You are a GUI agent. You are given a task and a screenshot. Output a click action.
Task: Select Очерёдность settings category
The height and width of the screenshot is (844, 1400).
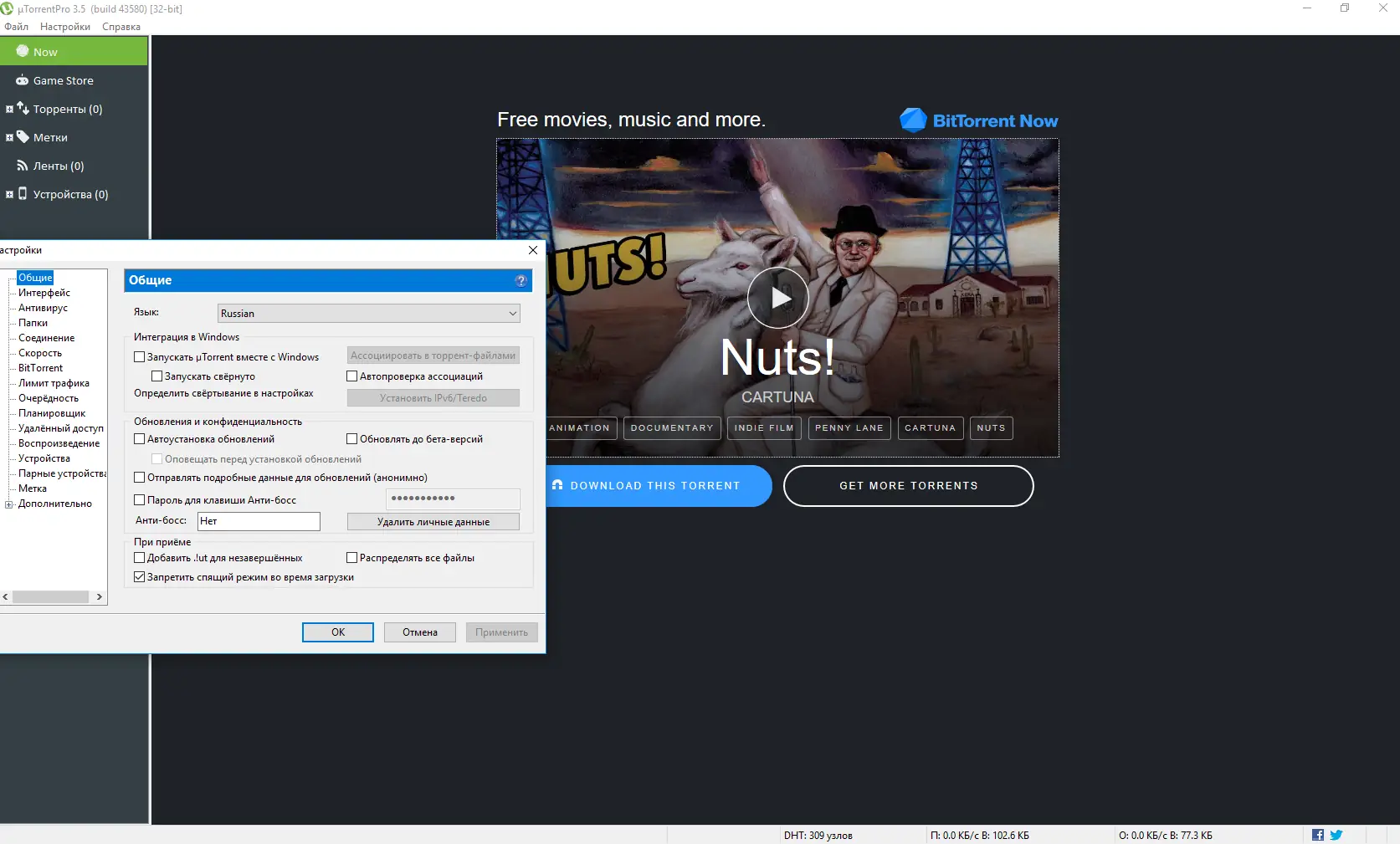click(x=49, y=398)
